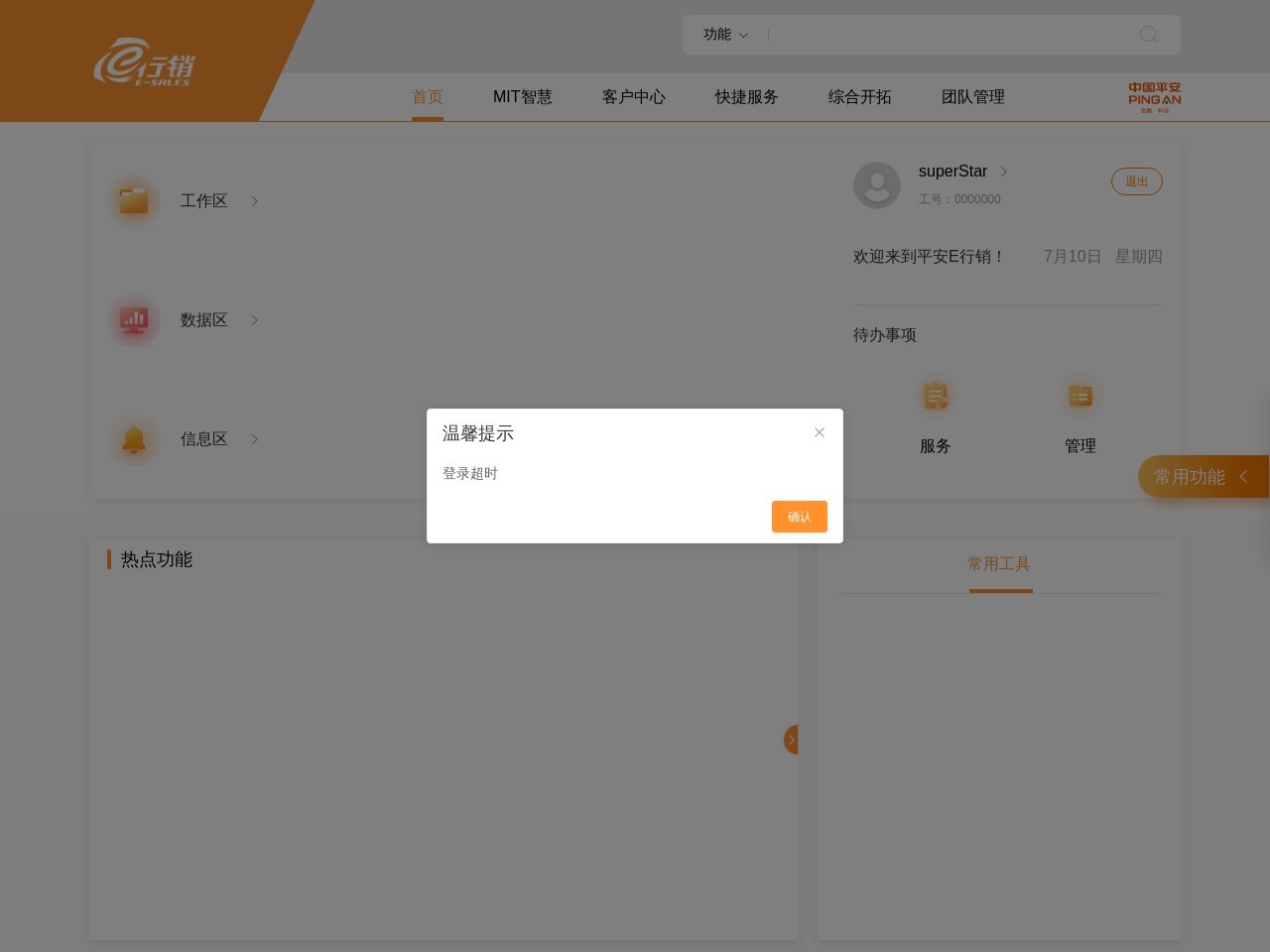Image resolution: width=1270 pixels, height=952 pixels.
Task: Open the 服务 to-do icon
Action: pyautogui.click(x=936, y=397)
